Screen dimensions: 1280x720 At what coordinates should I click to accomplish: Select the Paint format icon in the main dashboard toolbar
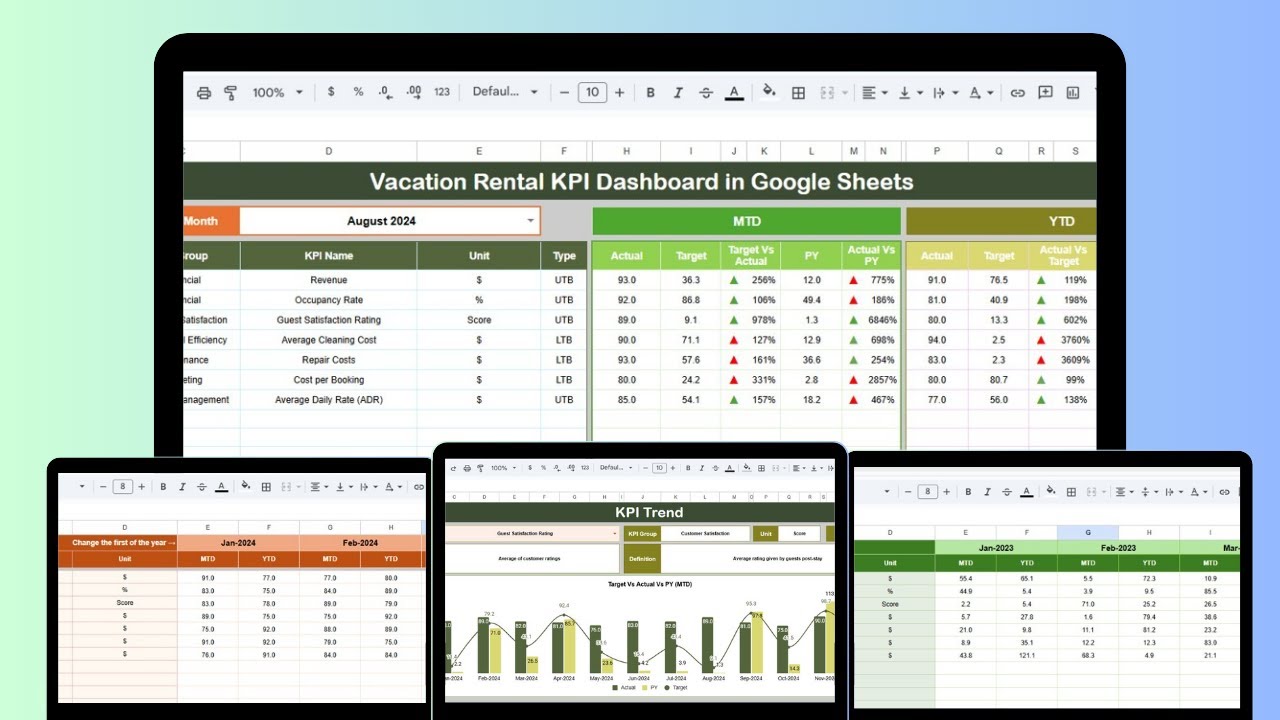point(231,92)
